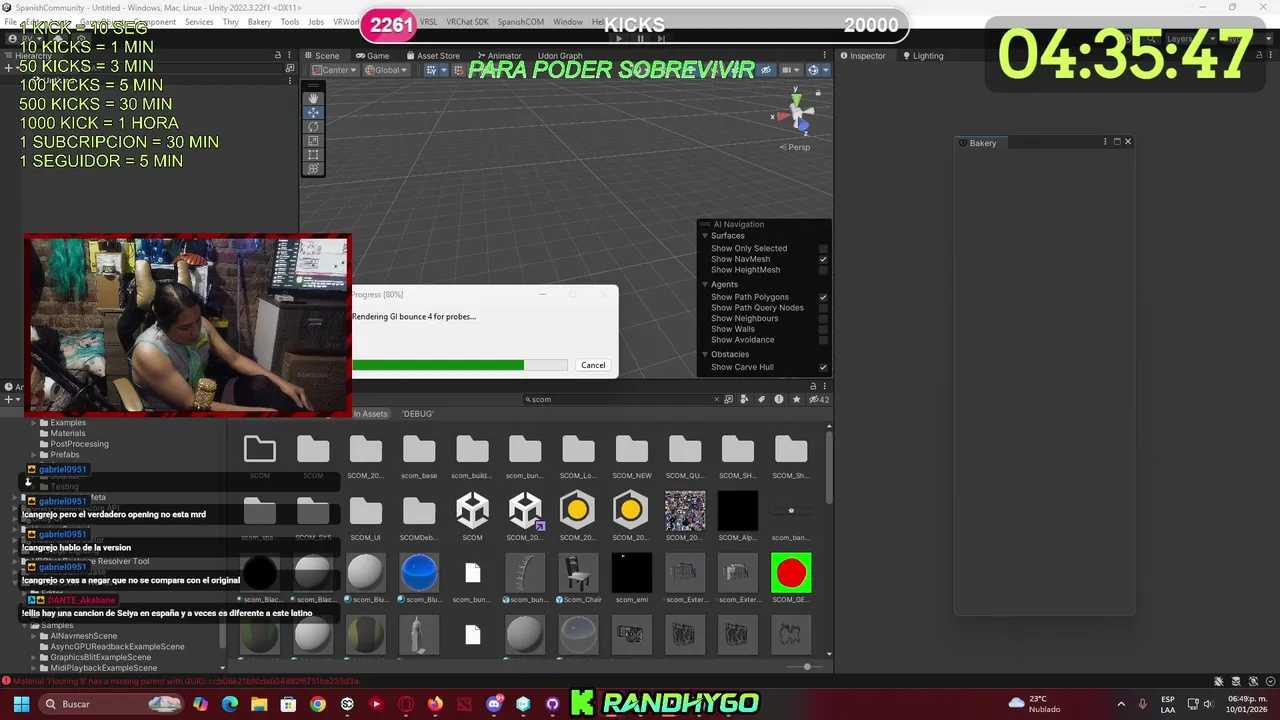Select the Scale tool
The height and width of the screenshot is (720, 1280).
(x=313, y=140)
